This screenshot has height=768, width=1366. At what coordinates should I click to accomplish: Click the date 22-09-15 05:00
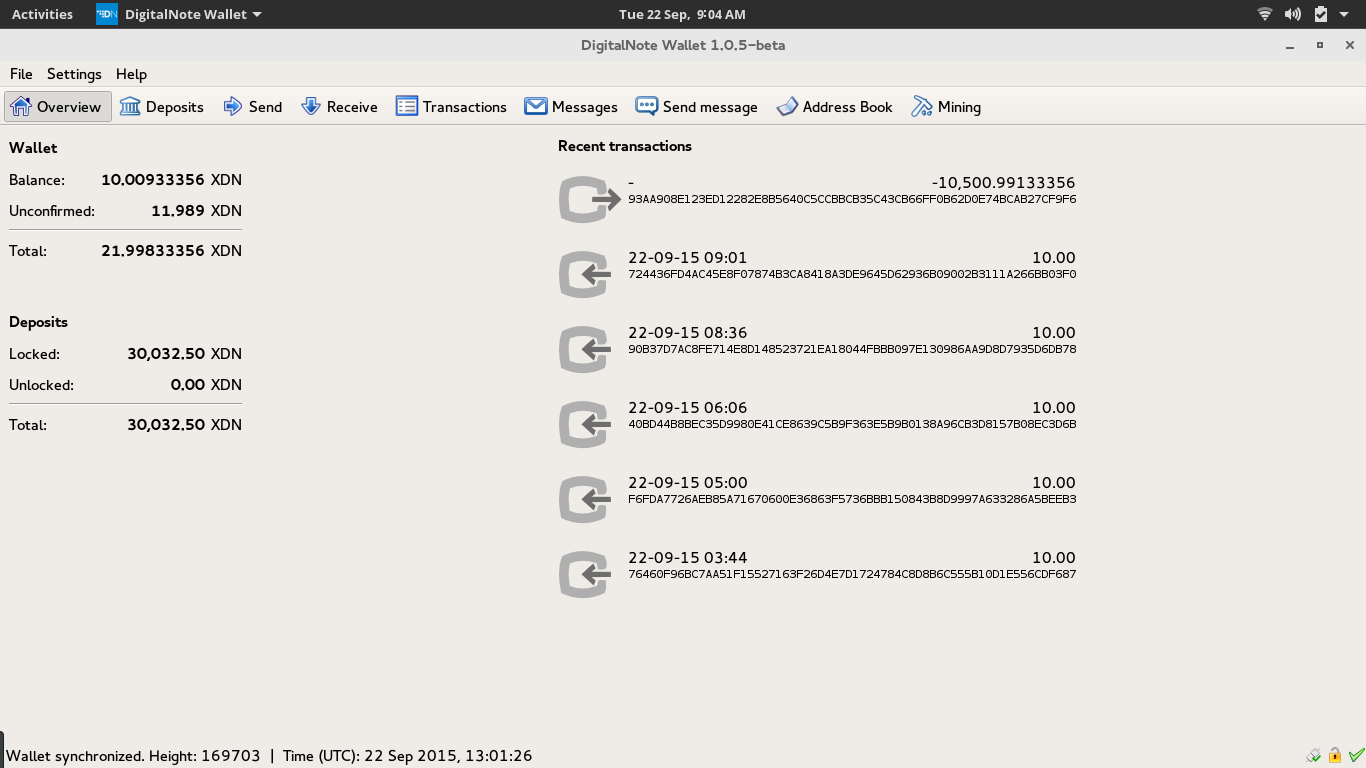(687, 483)
